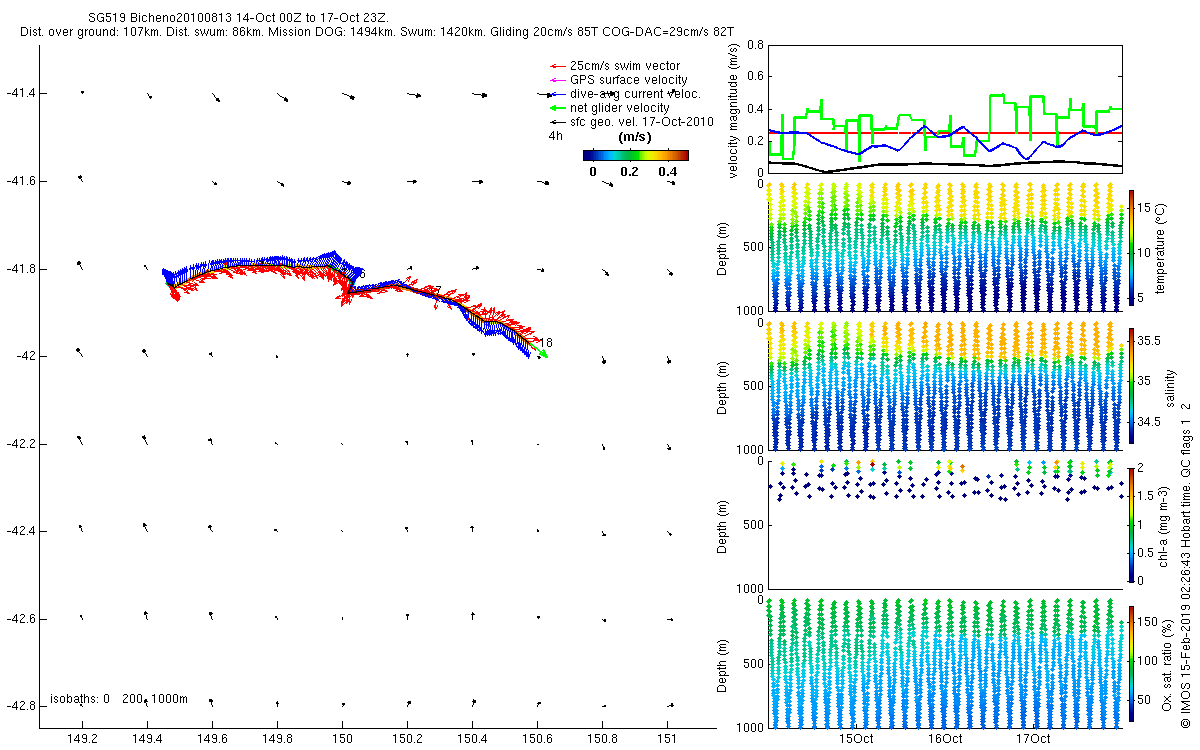Viewport: 1200px width, 750px height.
Task: Click the blue dive-avg current legend arrow
Action: [x=557, y=94]
